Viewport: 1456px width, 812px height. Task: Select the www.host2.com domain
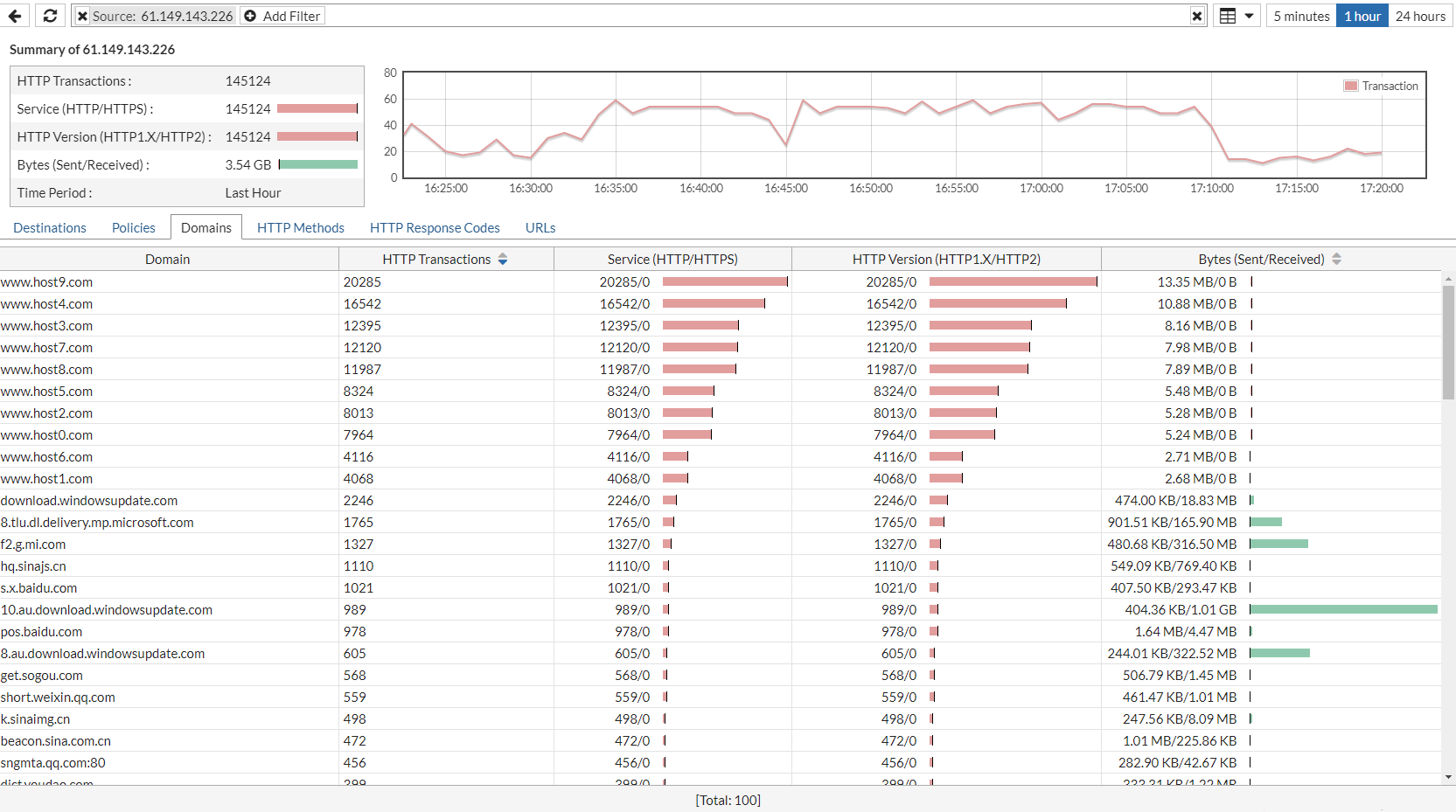tap(46, 413)
